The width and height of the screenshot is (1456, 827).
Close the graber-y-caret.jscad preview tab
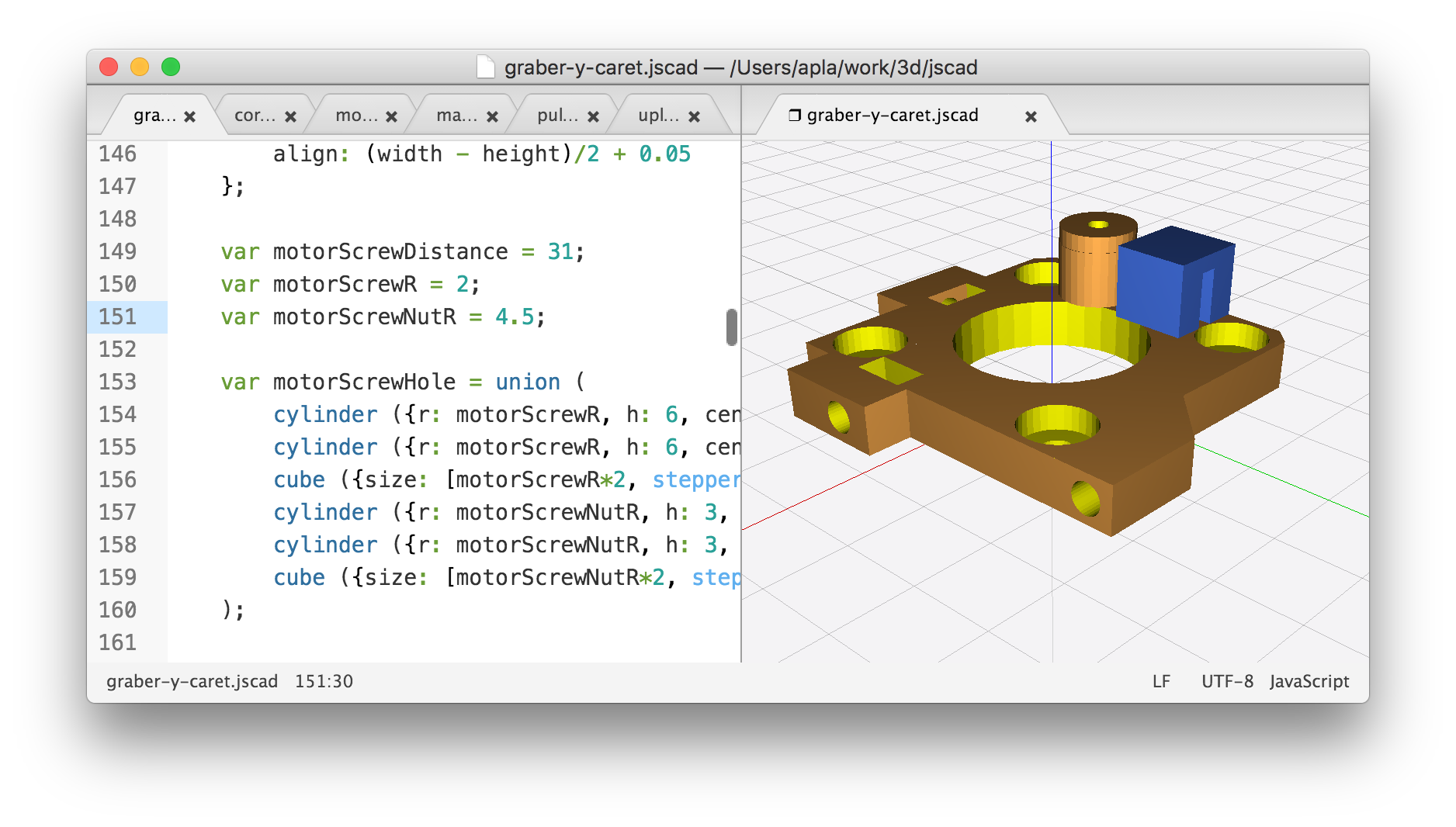(x=1031, y=116)
